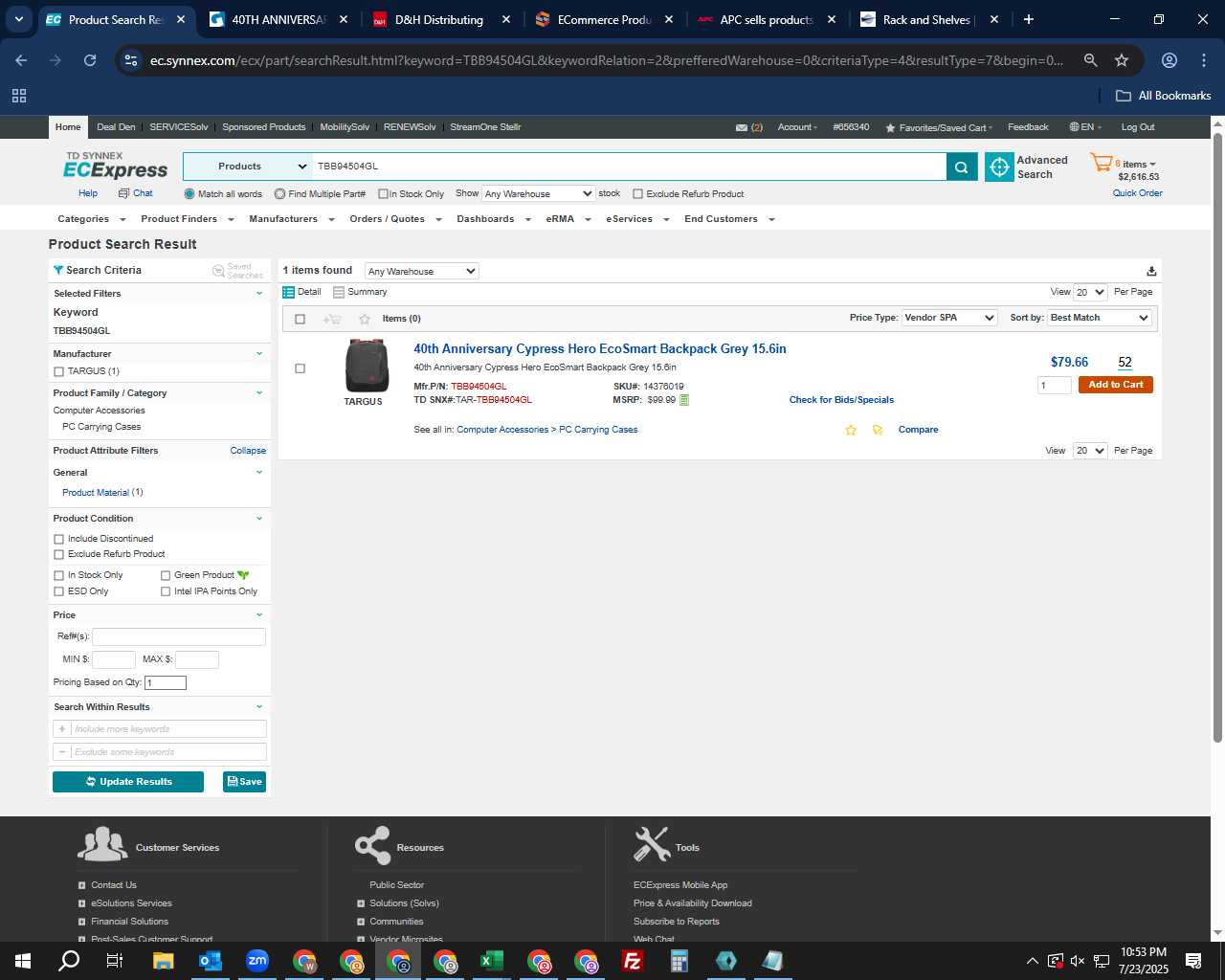Open the Show Any Warehouse stock dropdown
This screenshot has height=980, width=1225.
pos(538,194)
